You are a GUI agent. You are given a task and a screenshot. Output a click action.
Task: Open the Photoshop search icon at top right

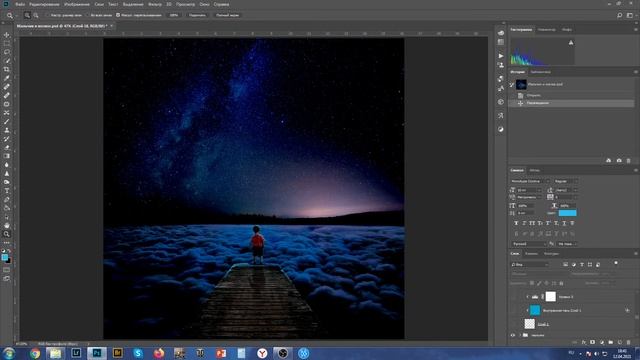pos(620,15)
